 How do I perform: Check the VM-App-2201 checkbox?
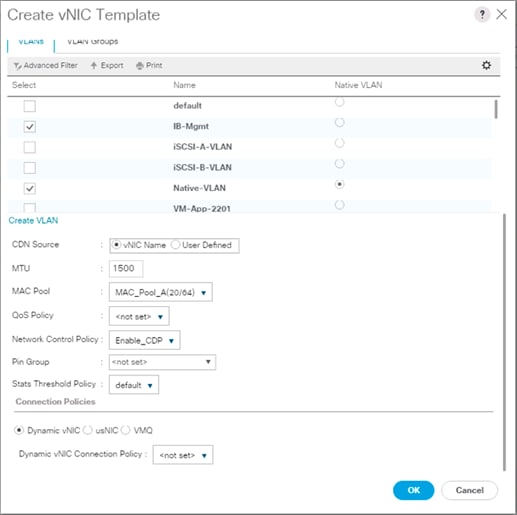pos(30,208)
